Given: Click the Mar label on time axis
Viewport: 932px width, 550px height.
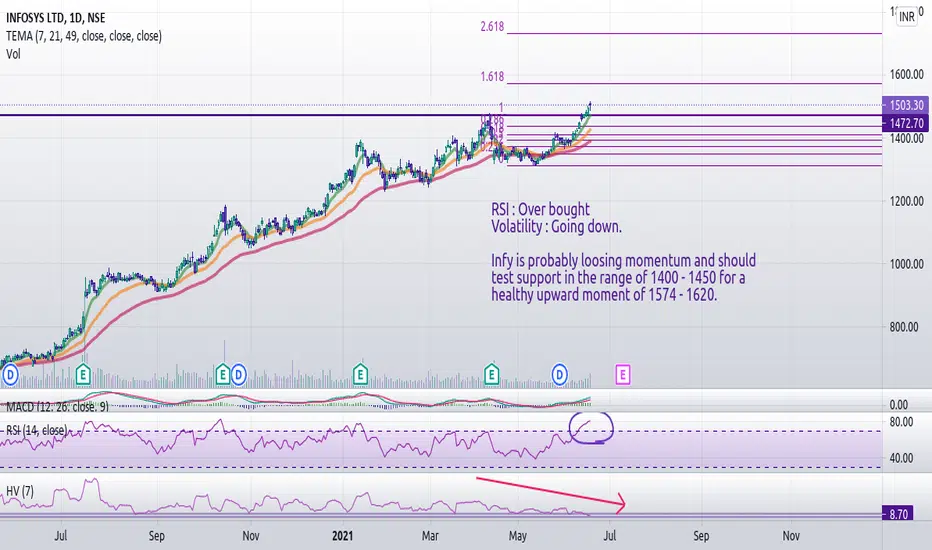Looking at the screenshot, I should 430,536.
